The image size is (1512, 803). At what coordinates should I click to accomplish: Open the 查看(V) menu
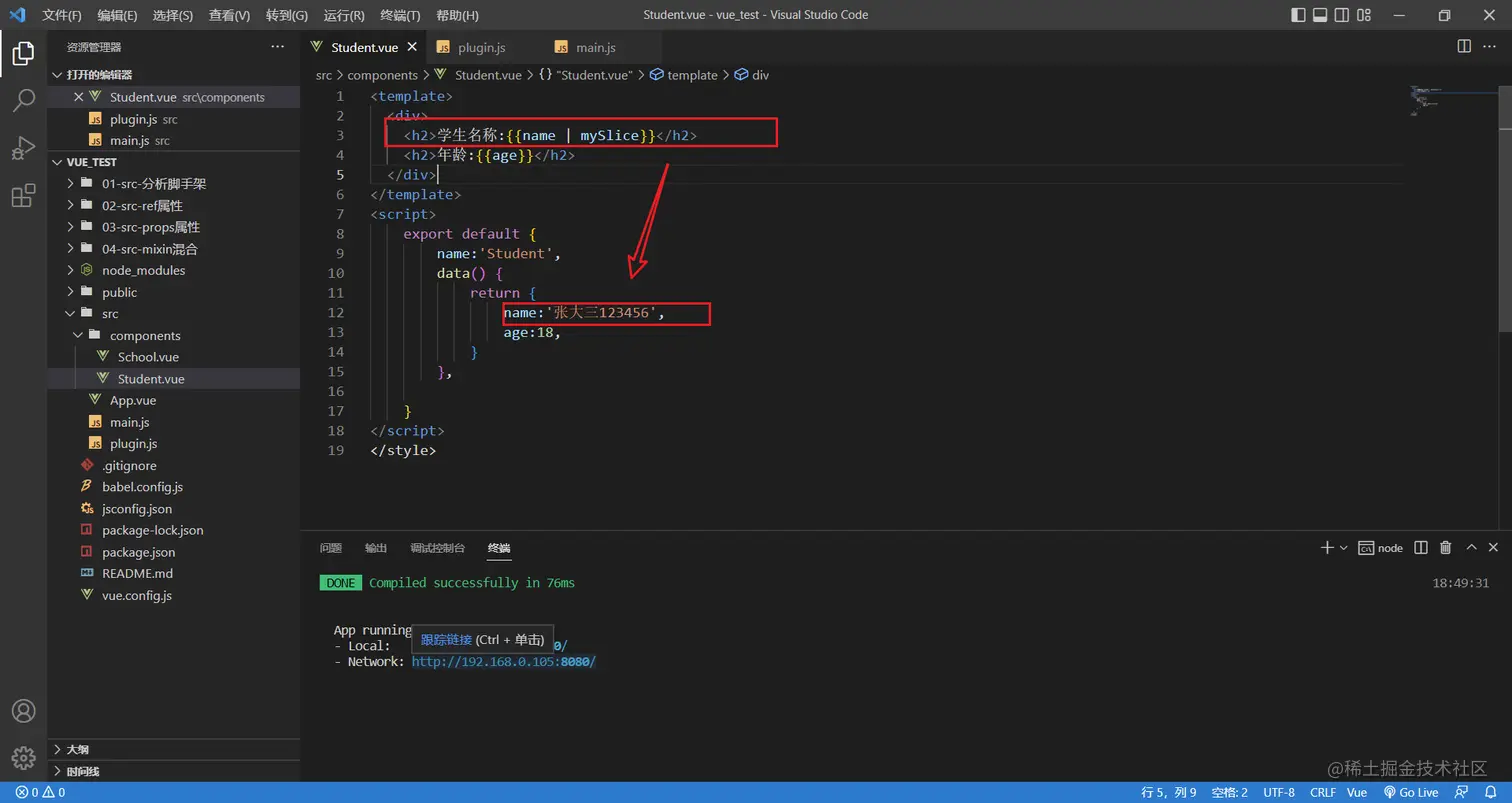coord(230,15)
